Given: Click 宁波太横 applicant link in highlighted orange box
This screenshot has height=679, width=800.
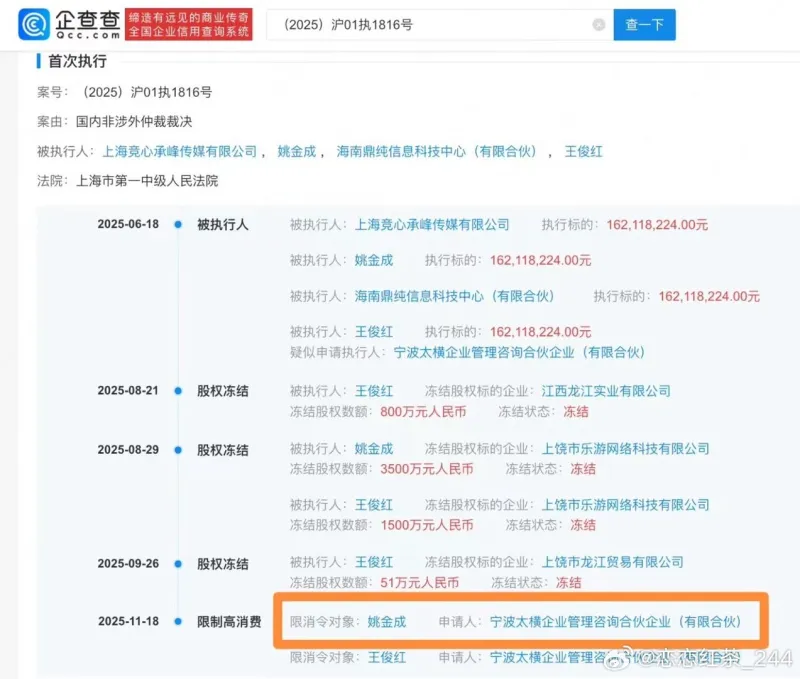Looking at the screenshot, I should coord(615,622).
